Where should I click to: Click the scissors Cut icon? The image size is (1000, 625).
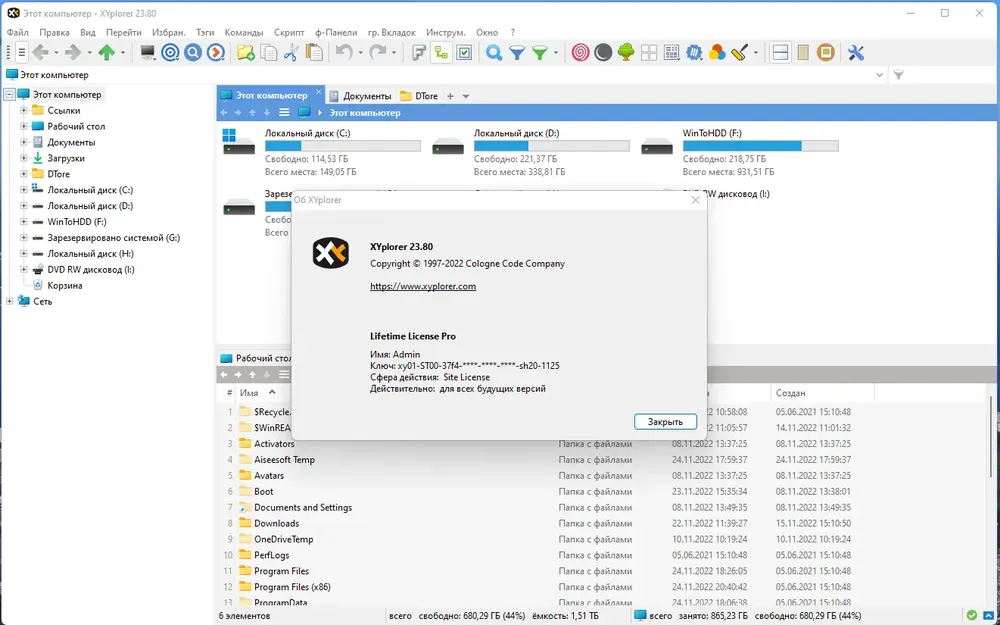[291, 53]
